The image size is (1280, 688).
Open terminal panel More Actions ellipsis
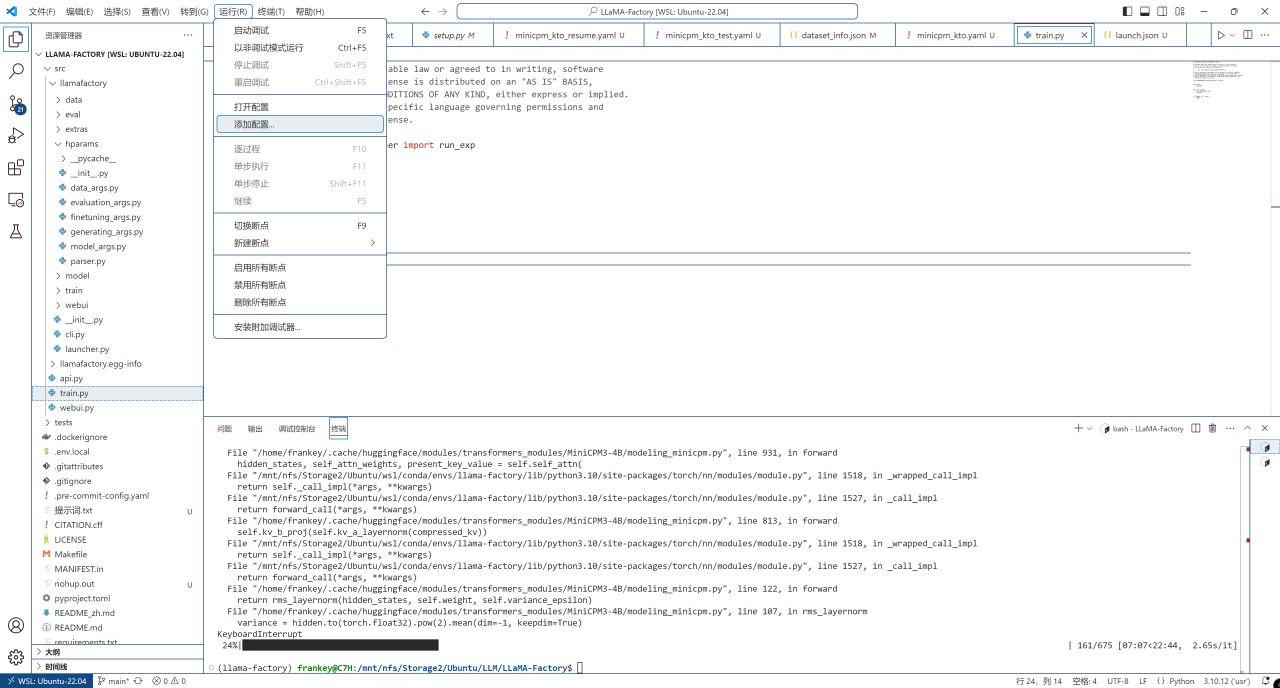point(1230,428)
